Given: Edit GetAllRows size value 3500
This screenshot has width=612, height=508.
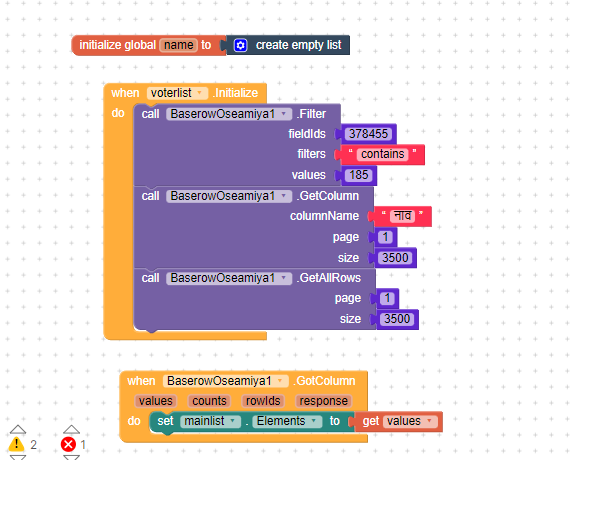Looking at the screenshot, I should click(397, 319).
